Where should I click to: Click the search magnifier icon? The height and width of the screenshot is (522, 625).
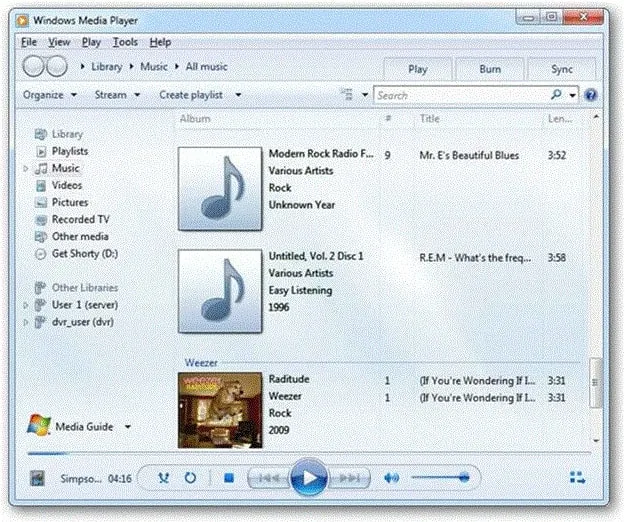coord(556,94)
